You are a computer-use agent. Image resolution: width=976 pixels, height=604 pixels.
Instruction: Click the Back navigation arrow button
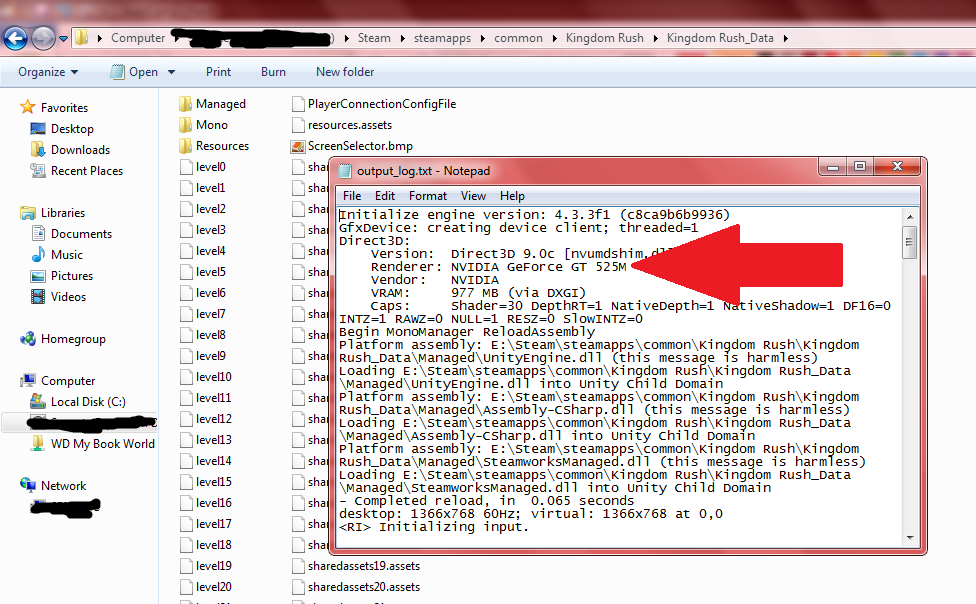(x=16, y=38)
